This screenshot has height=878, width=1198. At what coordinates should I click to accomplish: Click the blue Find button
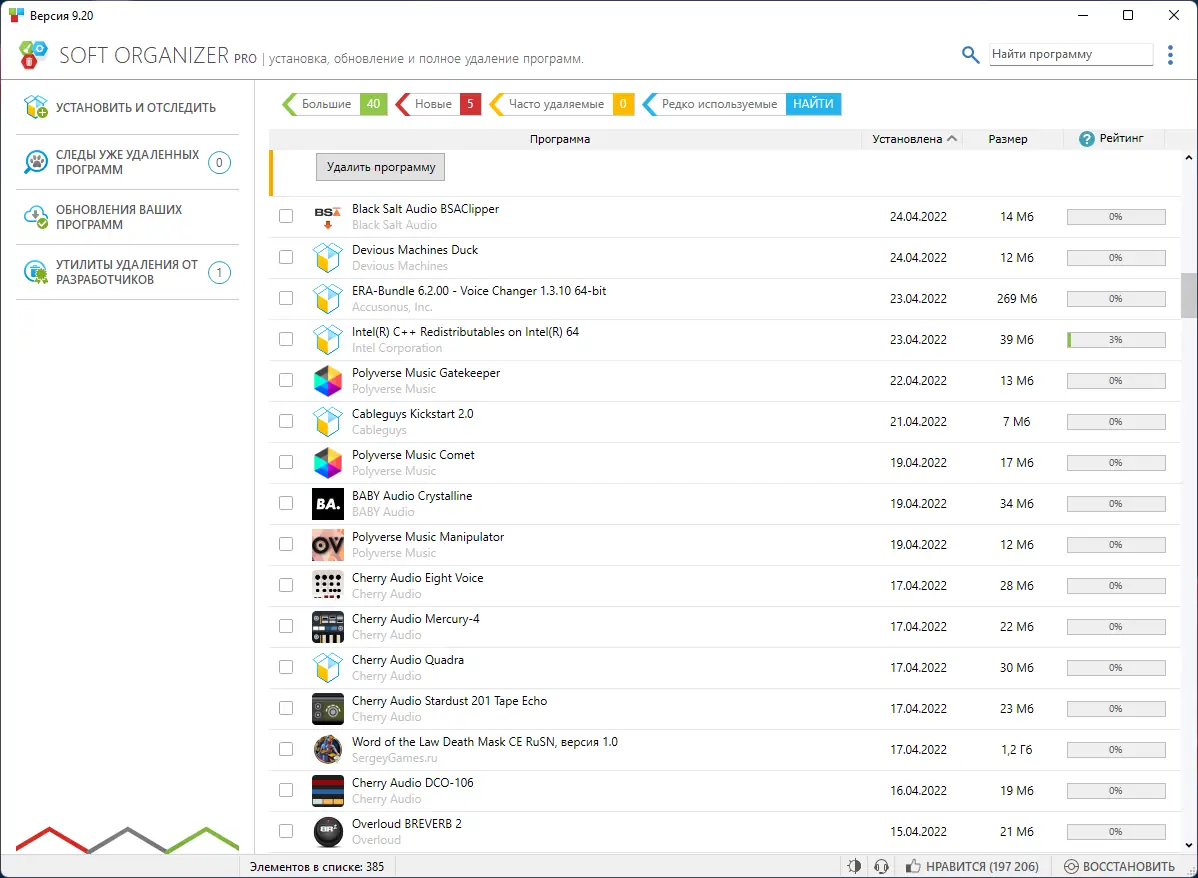pyautogui.click(x=813, y=104)
